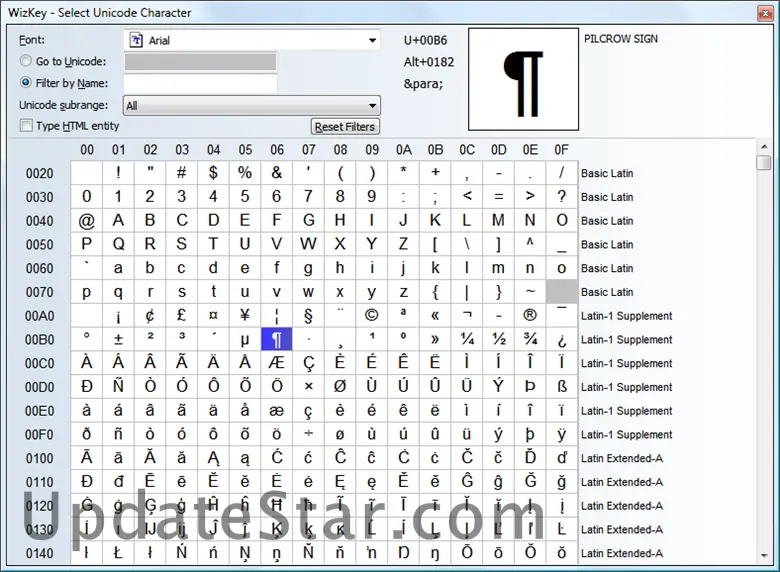Screen dimensions: 780x572
Task: Select the lowercase g in row 0060
Action: [x=308, y=268]
